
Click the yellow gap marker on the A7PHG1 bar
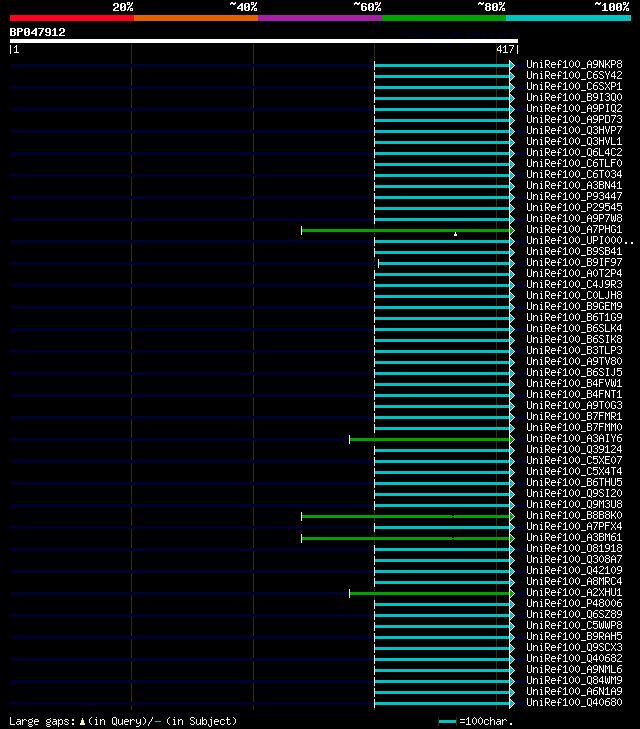tap(455, 234)
